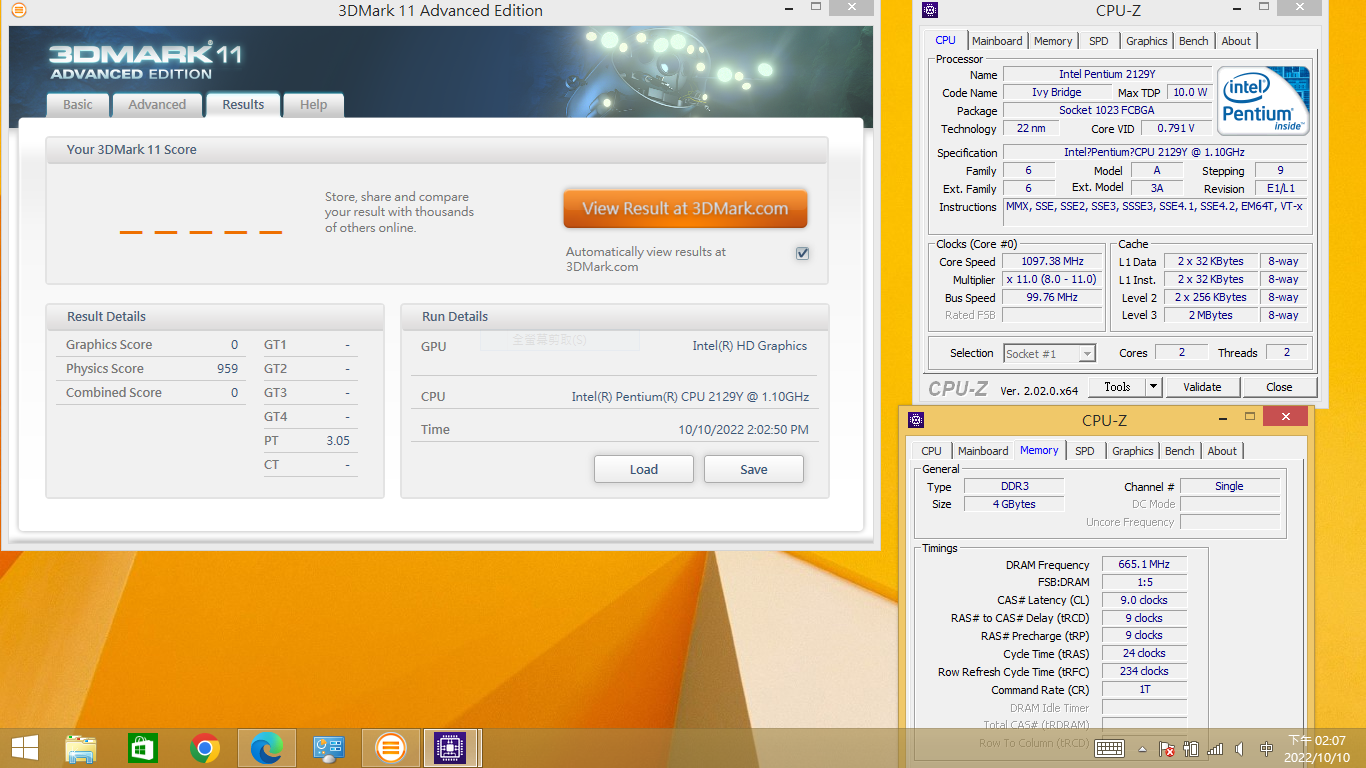The image size is (1366, 768).
Task: Click the processor Name field Intel Pentium 2129Y
Action: pos(1106,74)
